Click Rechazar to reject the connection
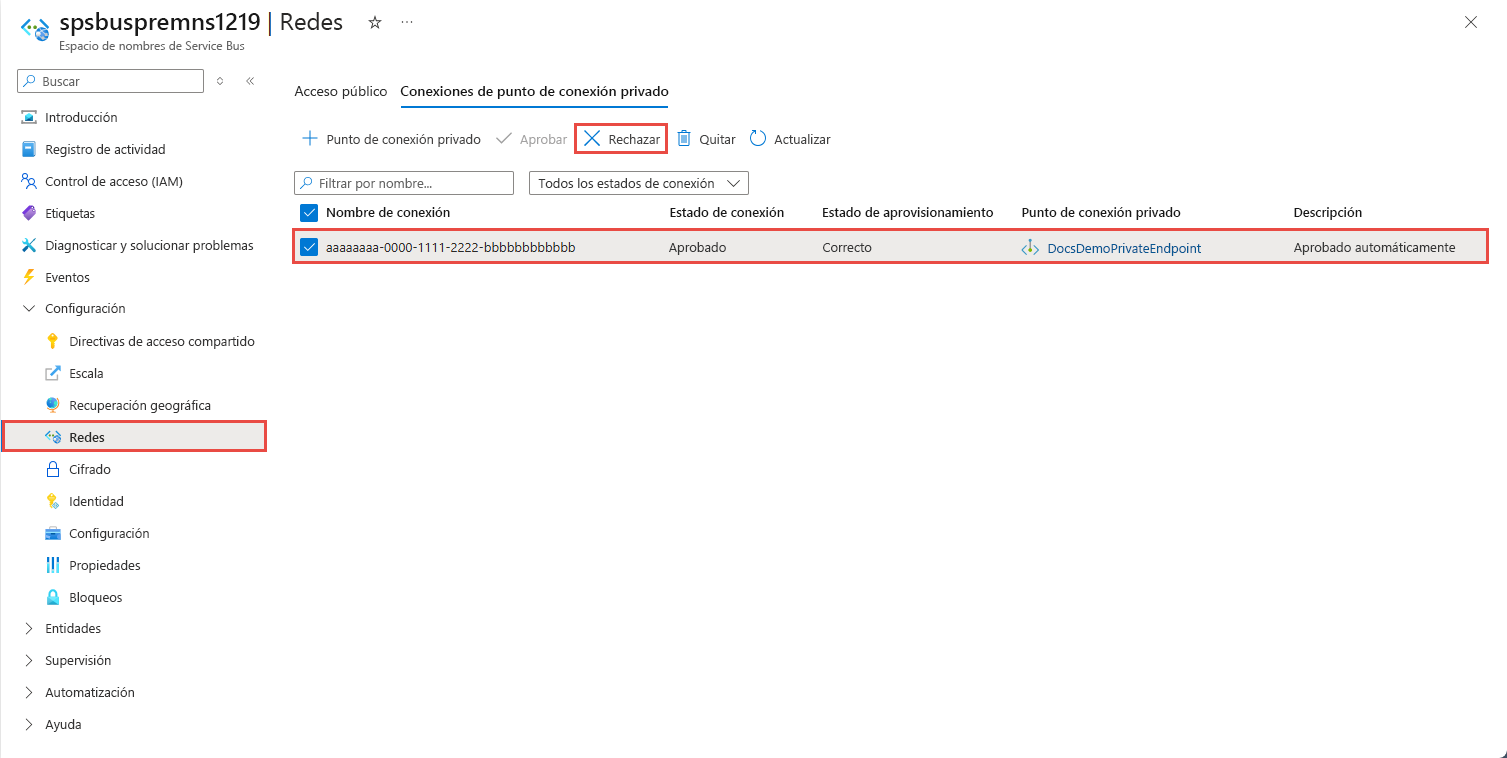 coord(621,139)
